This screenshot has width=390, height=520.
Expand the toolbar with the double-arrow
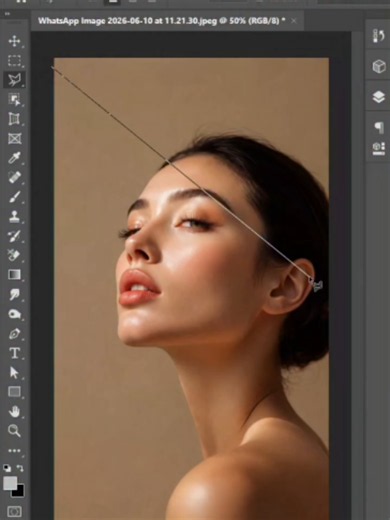point(7,14)
